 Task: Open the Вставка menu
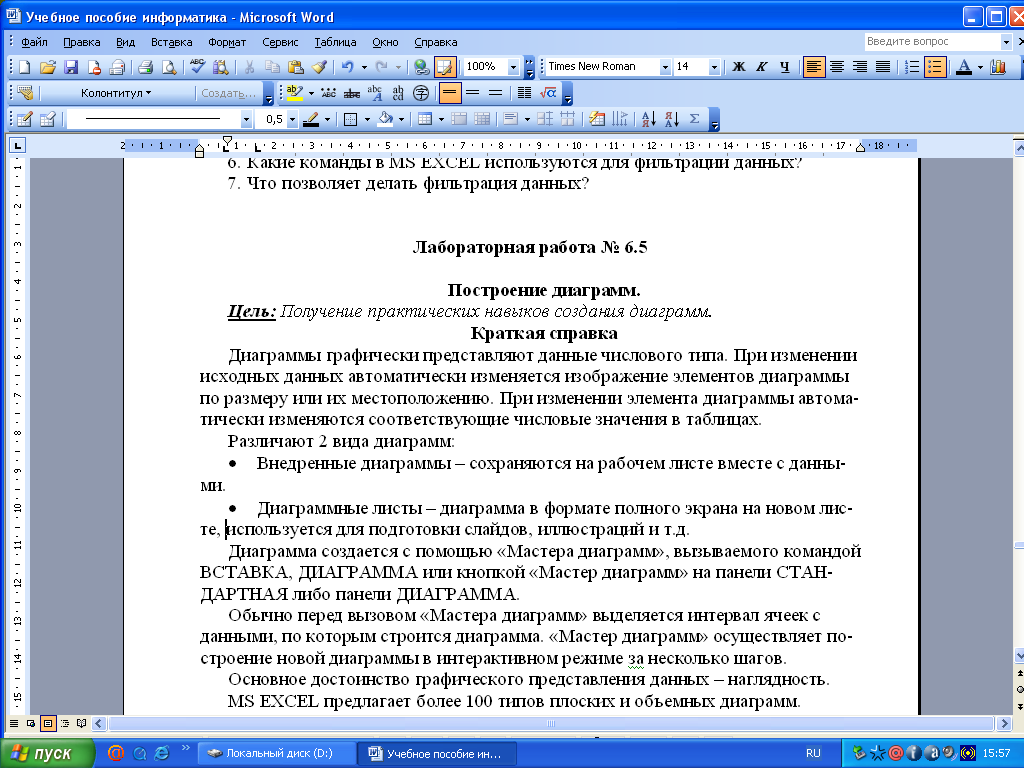coord(172,42)
